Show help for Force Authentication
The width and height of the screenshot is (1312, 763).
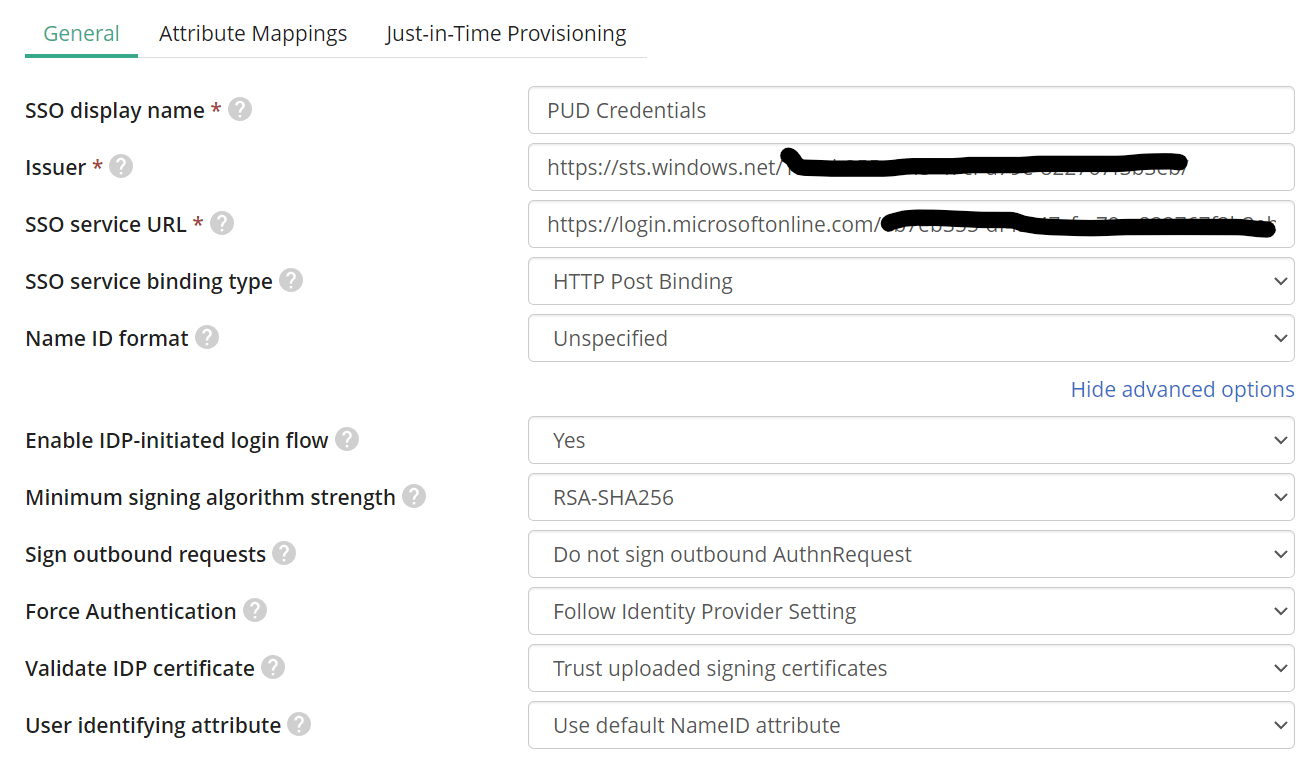pos(255,610)
